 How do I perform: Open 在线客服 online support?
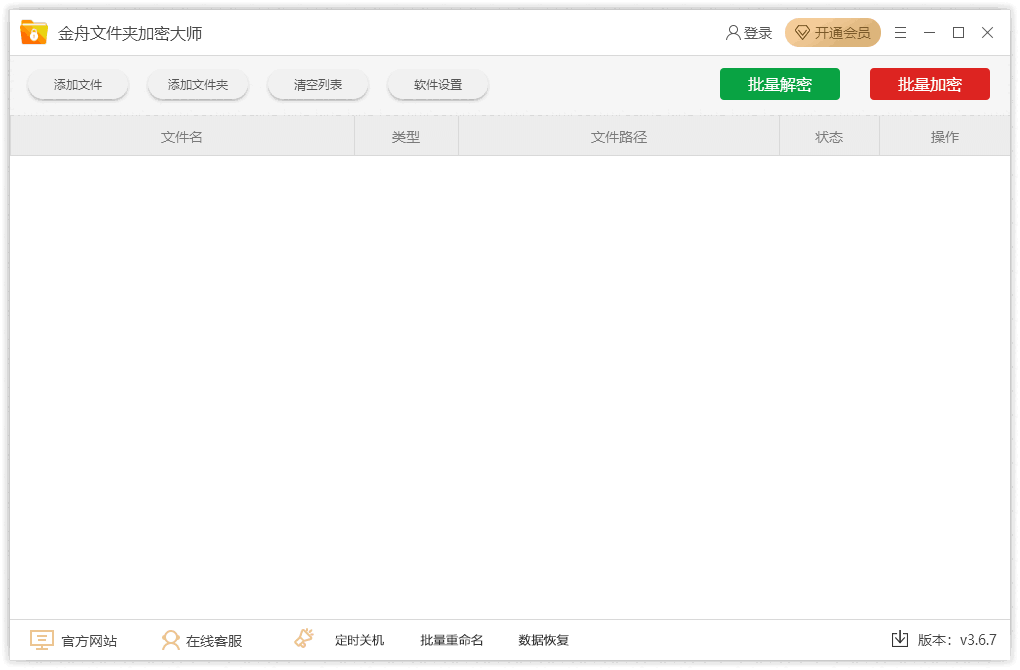[214, 641]
